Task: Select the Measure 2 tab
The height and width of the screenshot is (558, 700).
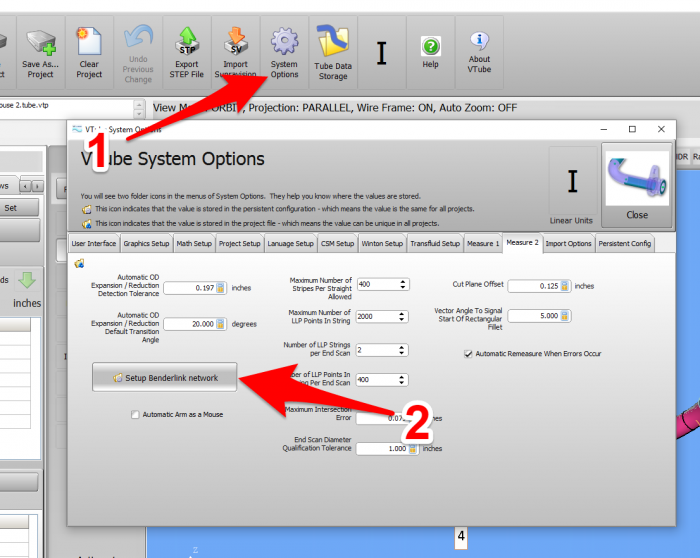Action: point(522,243)
